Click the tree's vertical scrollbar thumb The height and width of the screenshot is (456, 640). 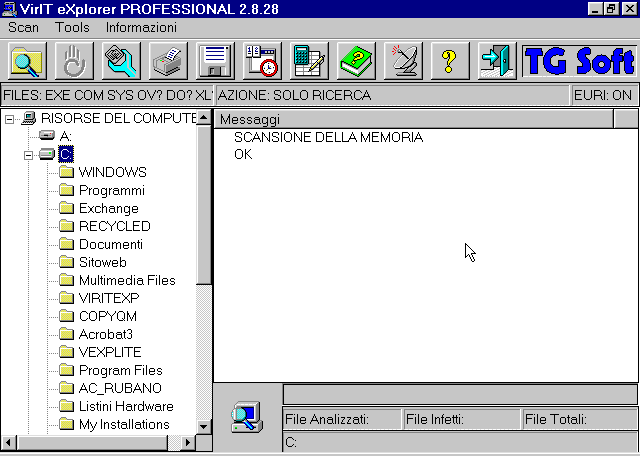point(204,205)
